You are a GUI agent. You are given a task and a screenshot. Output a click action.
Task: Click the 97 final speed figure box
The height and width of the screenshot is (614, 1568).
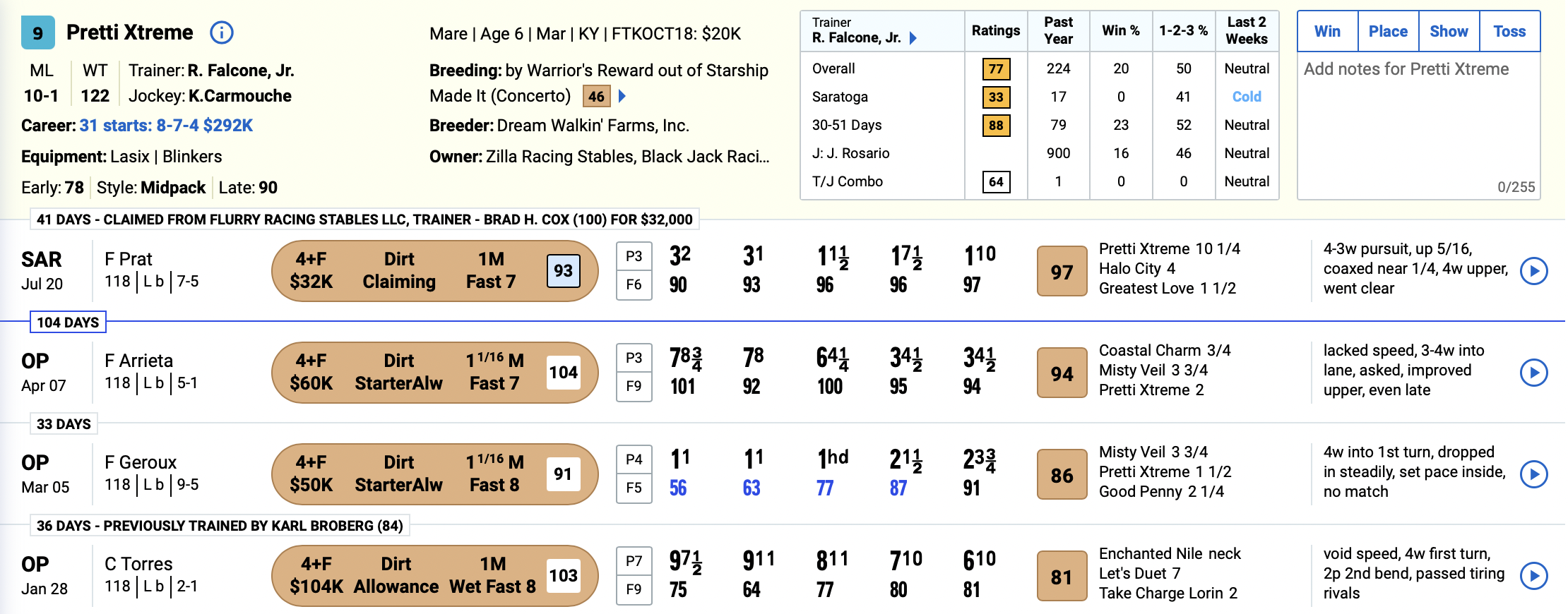[x=1062, y=271]
